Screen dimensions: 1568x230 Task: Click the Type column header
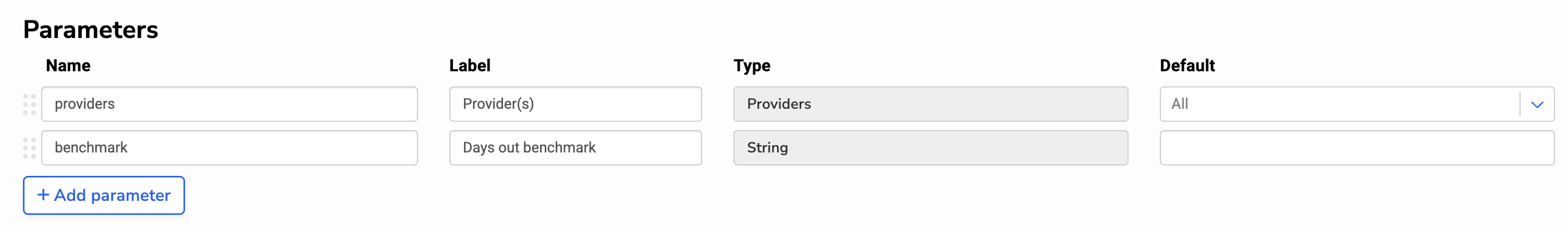pyautogui.click(x=752, y=66)
